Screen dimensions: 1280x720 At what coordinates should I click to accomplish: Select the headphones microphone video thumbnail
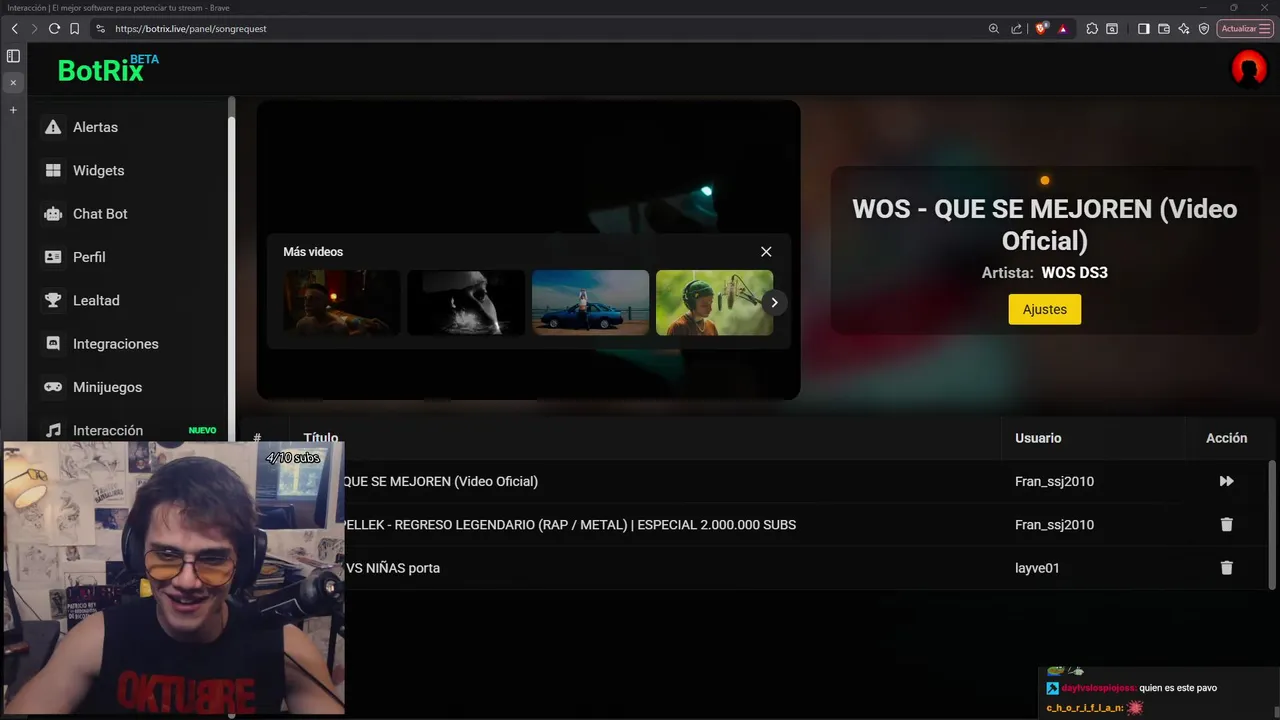point(714,302)
